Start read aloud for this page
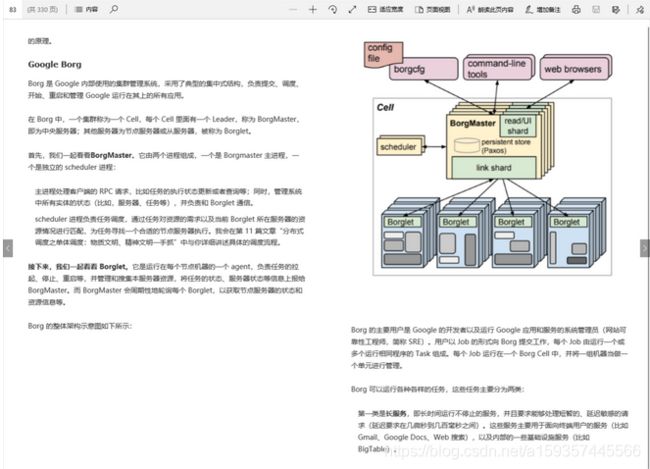 pos(490,10)
